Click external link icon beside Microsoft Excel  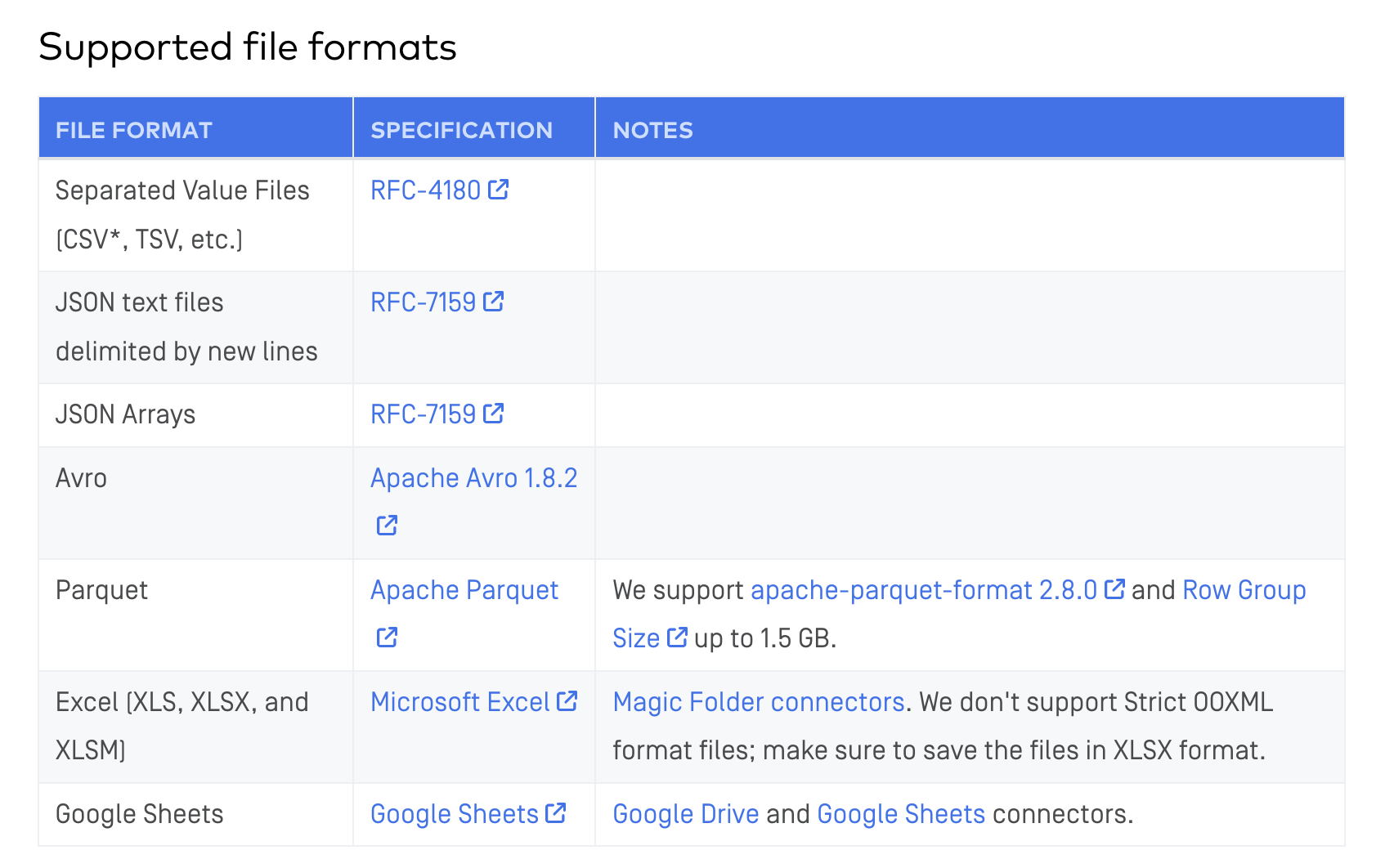tap(567, 701)
